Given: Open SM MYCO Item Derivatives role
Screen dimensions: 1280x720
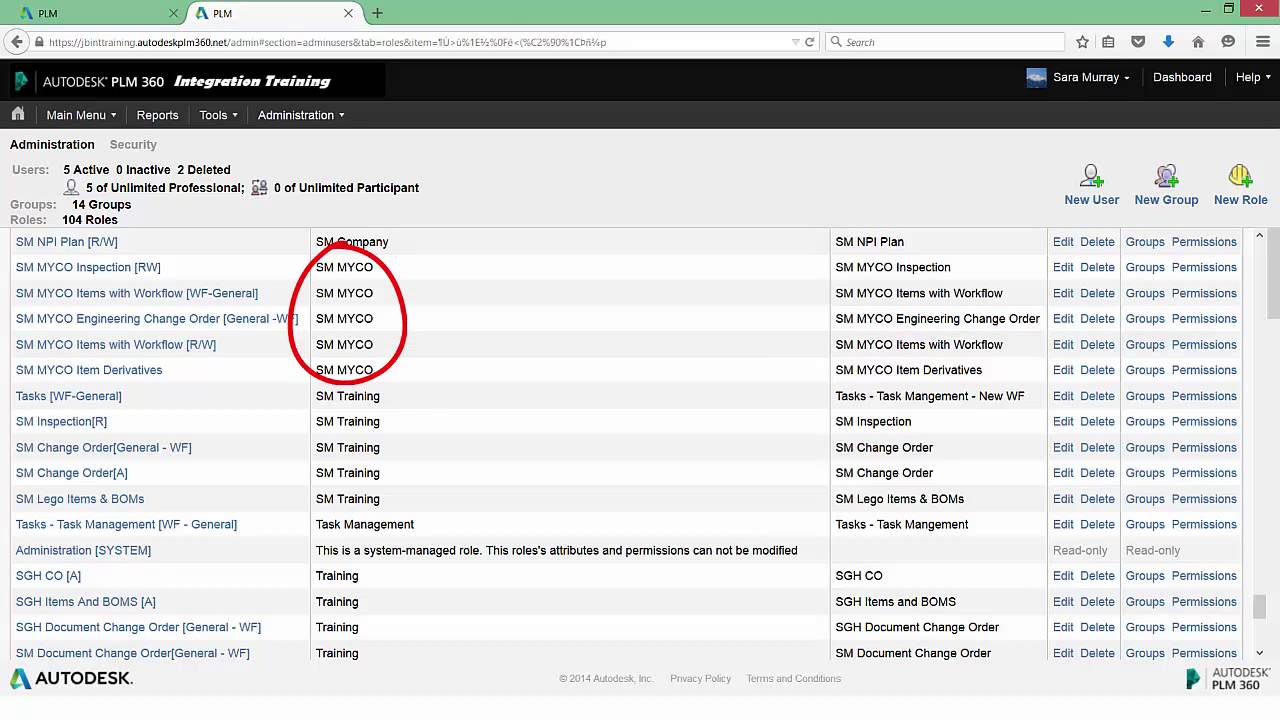Looking at the screenshot, I should (x=89, y=370).
